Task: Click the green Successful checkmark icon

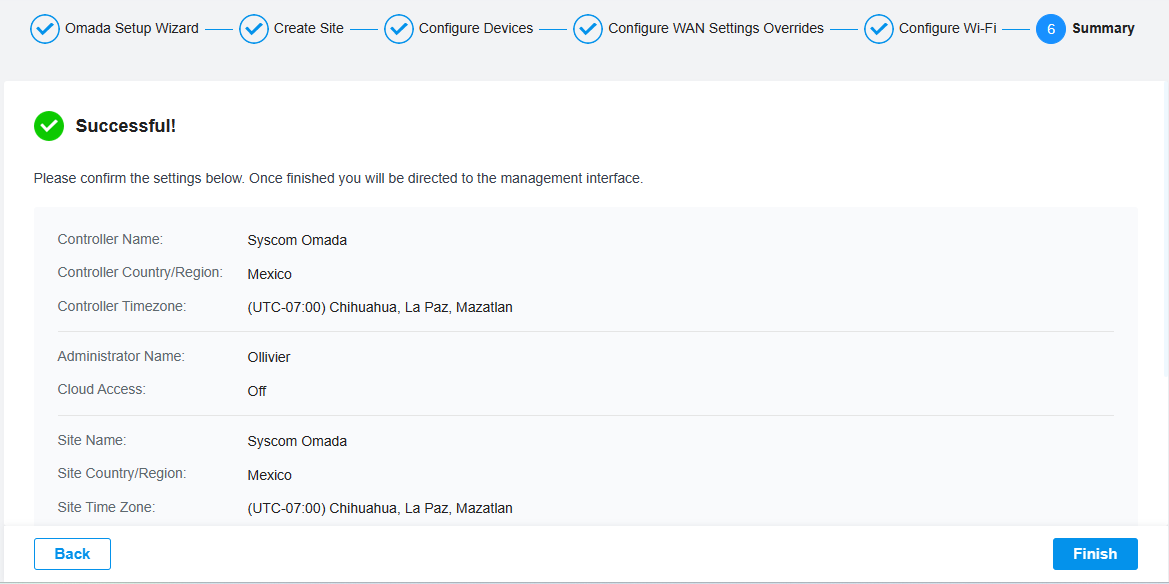Action: (49, 126)
